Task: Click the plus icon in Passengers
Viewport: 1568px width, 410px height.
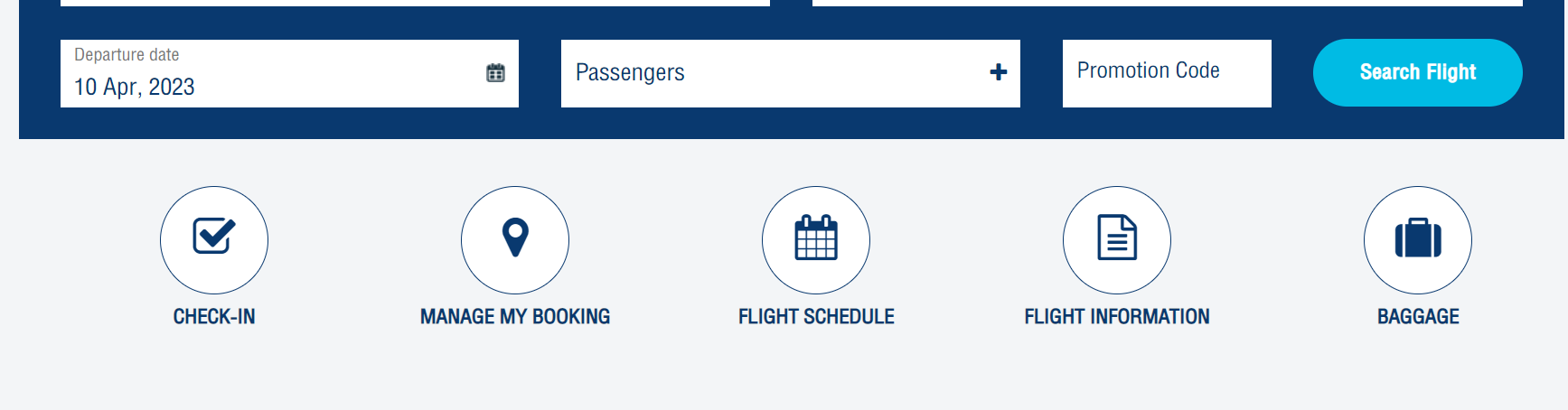Action: 999,72
